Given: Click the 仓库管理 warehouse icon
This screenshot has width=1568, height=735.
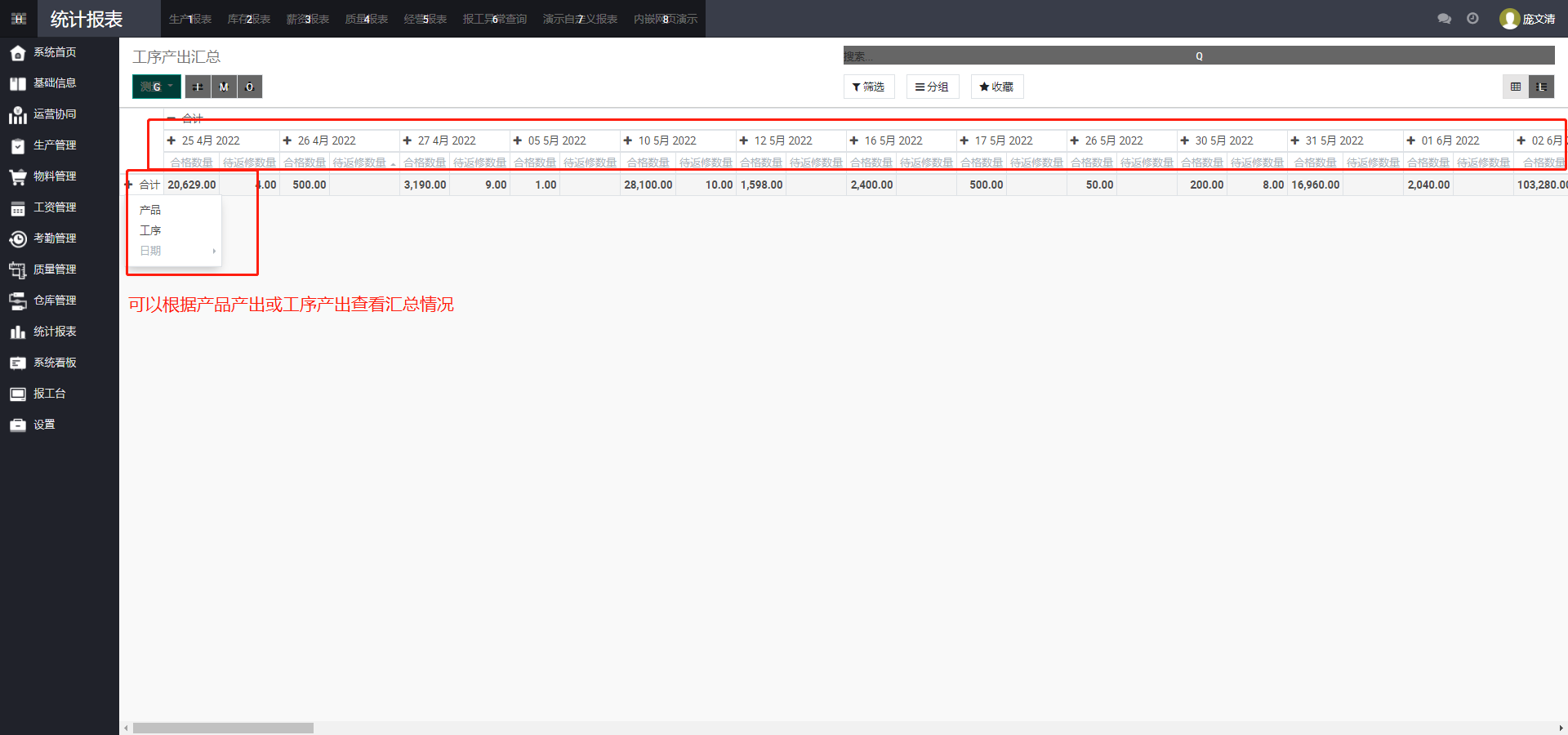Looking at the screenshot, I should [x=18, y=301].
